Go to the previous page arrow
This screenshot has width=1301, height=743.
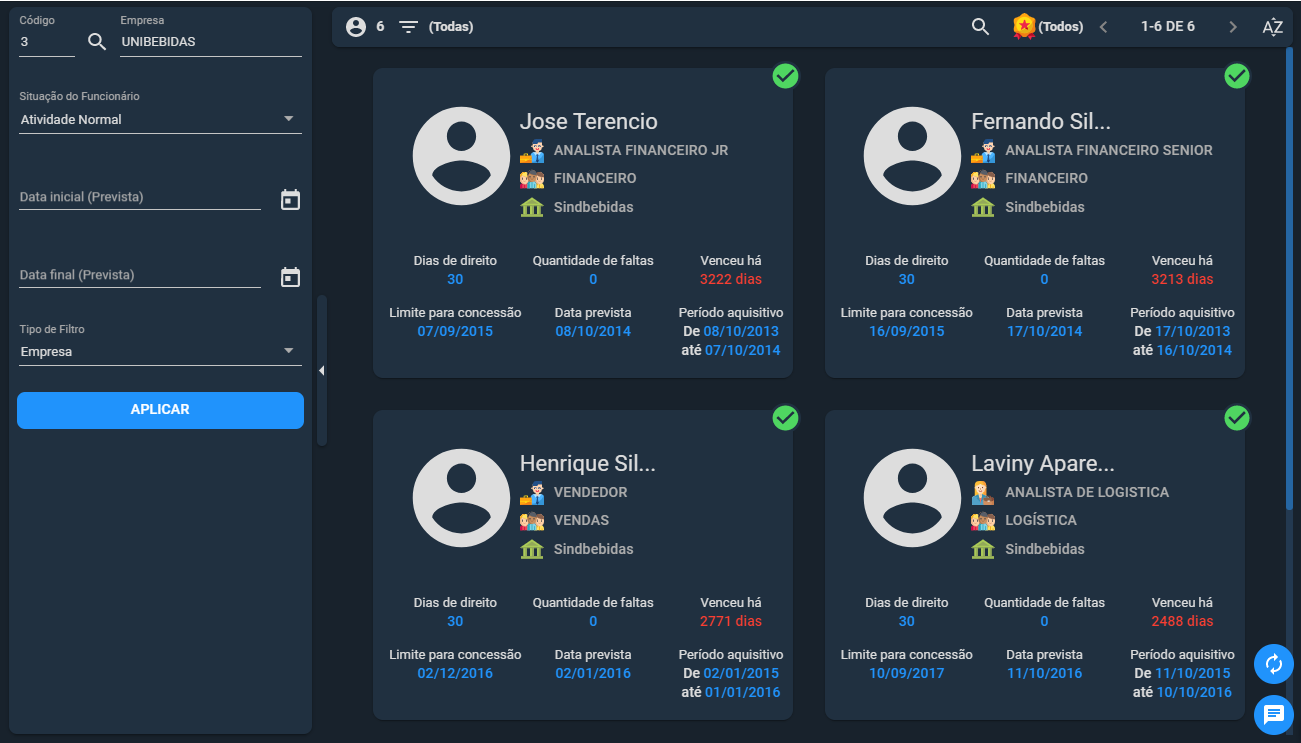1103,27
